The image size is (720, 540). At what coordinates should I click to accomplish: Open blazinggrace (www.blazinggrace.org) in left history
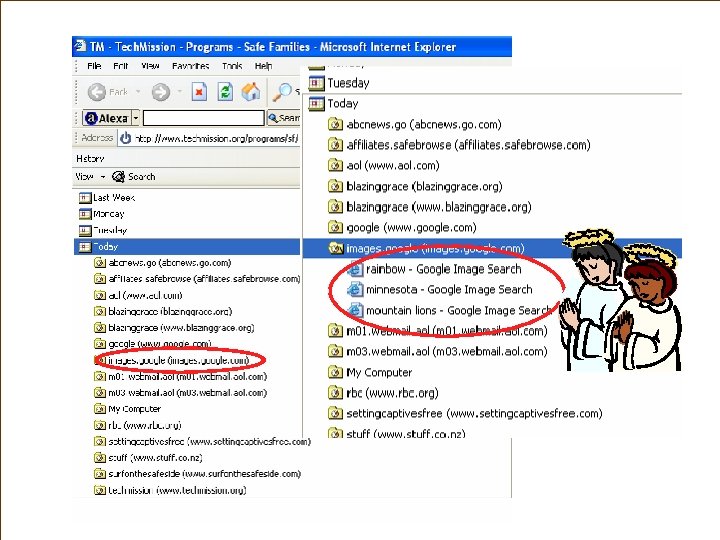point(174,328)
